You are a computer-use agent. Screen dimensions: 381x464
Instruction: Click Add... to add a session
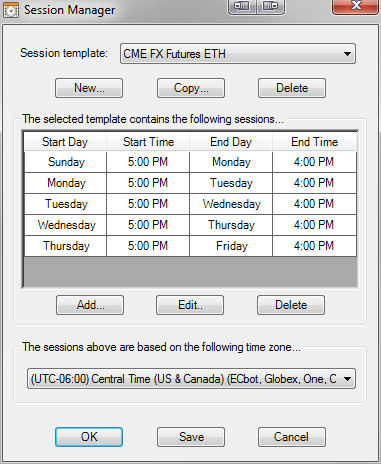pyautogui.click(x=90, y=305)
